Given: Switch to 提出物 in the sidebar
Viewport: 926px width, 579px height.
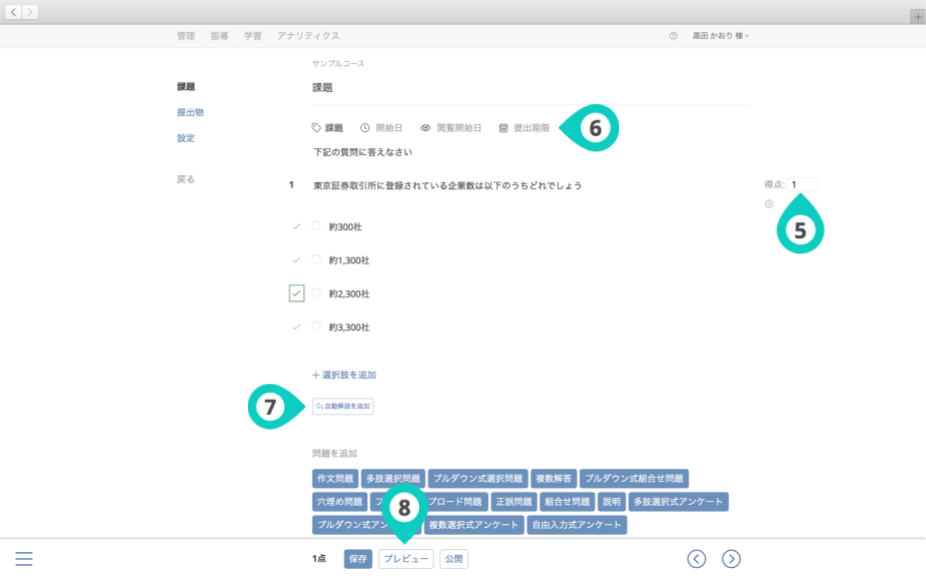Looking at the screenshot, I should pos(190,112).
